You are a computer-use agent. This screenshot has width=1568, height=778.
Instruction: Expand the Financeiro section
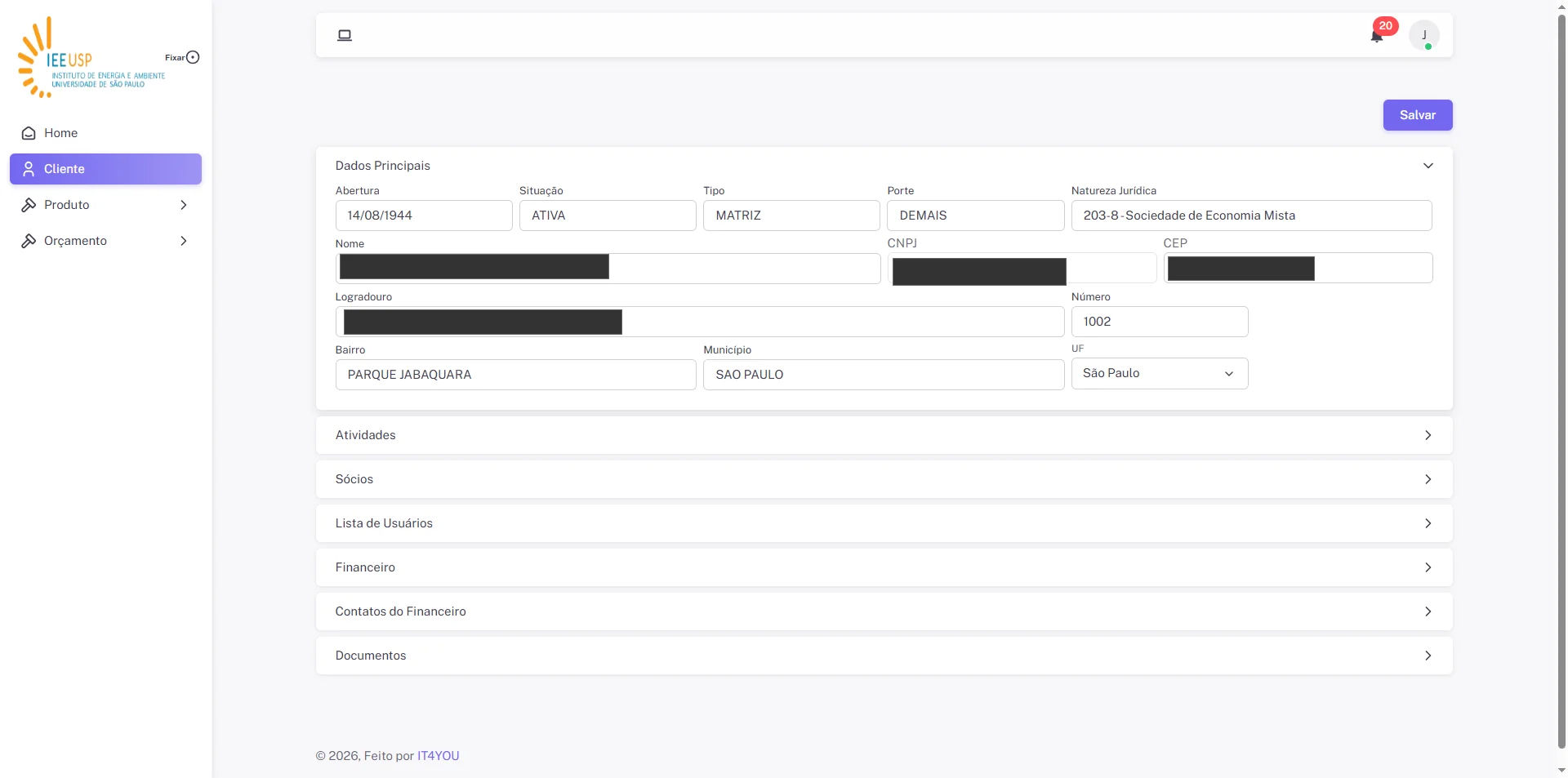[884, 567]
